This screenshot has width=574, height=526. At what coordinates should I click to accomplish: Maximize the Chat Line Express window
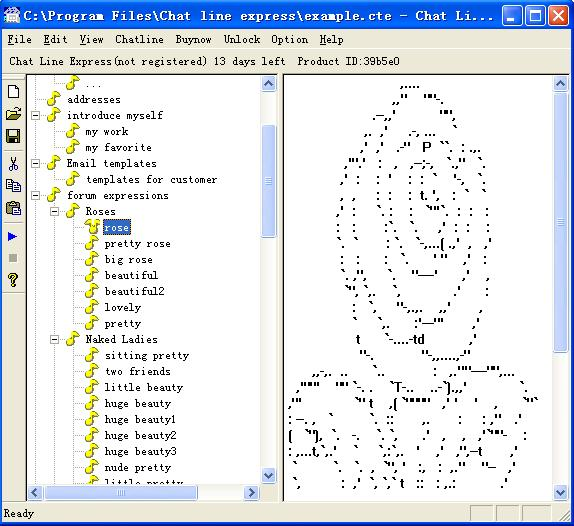pos(535,16)
